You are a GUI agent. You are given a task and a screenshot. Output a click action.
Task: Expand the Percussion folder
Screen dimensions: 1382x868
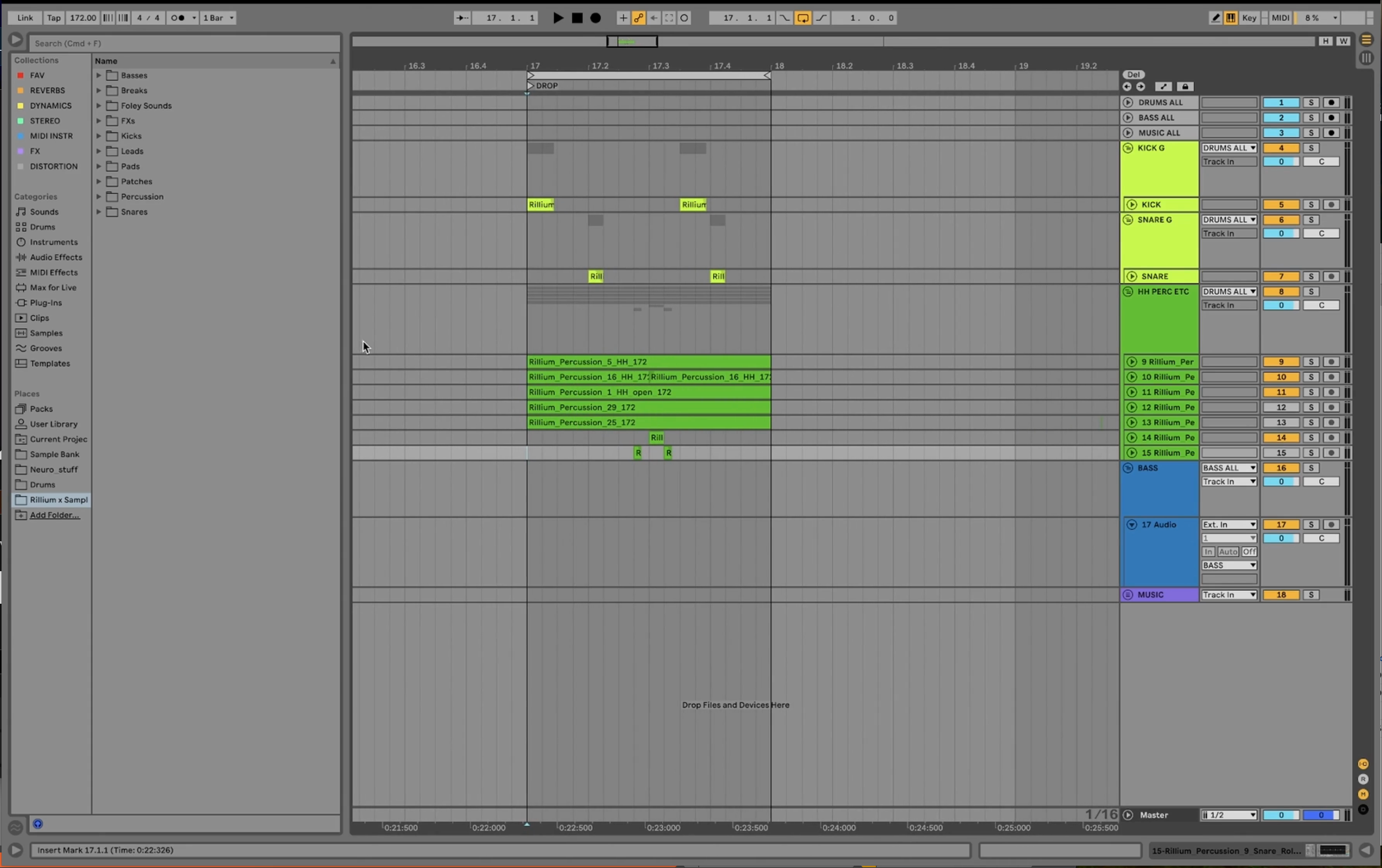[x=99, y=197]
